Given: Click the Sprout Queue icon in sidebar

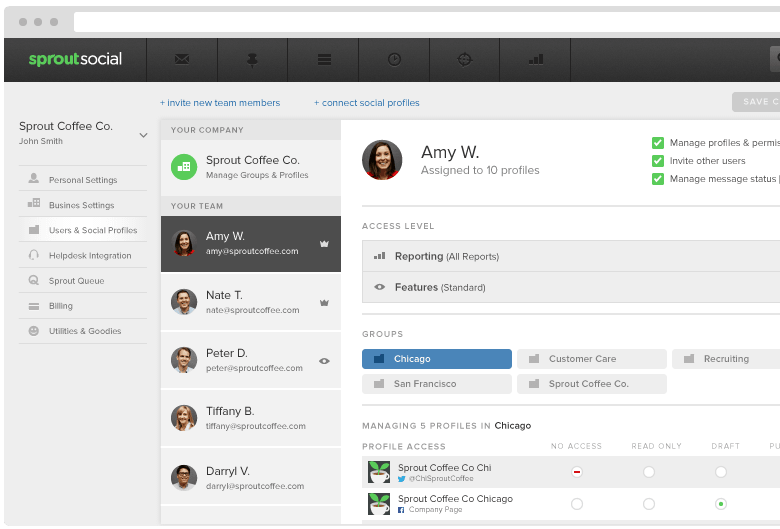Looking at the screenshot, I should [x=34, y=280].
